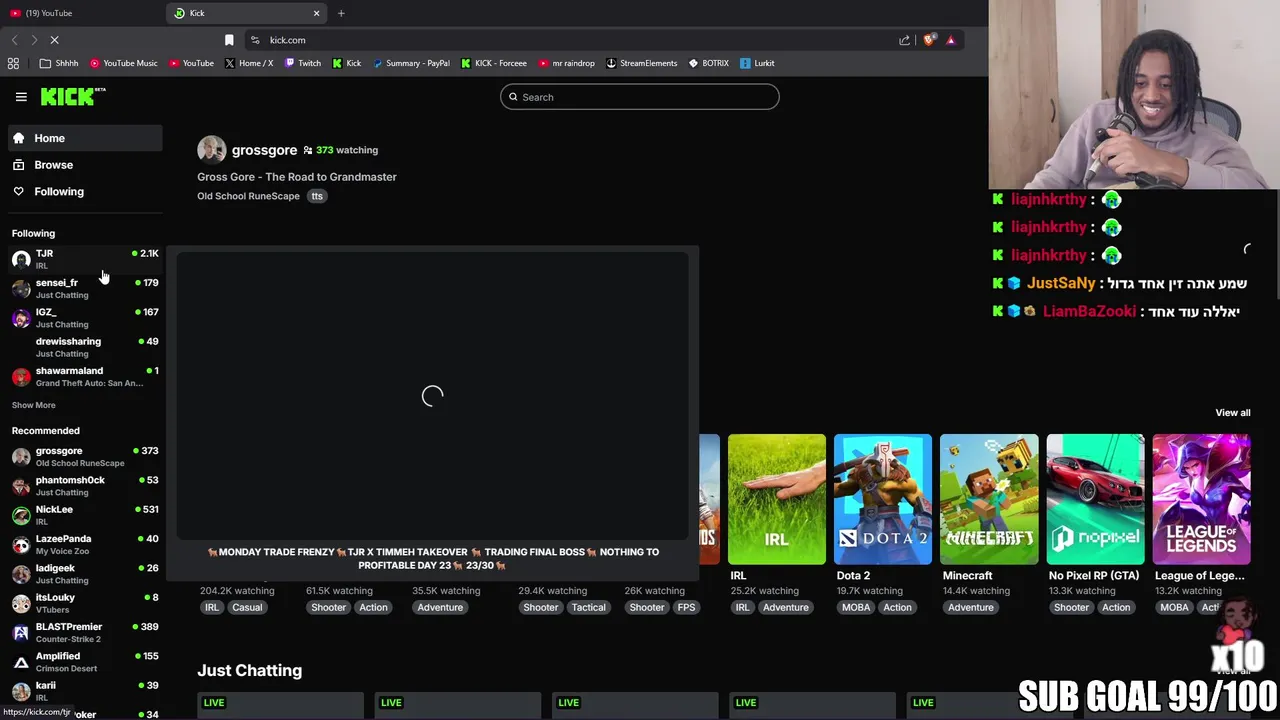Click View all categories link
The height and width of the screenshot is (720, 1280).
pos(1232,412)
